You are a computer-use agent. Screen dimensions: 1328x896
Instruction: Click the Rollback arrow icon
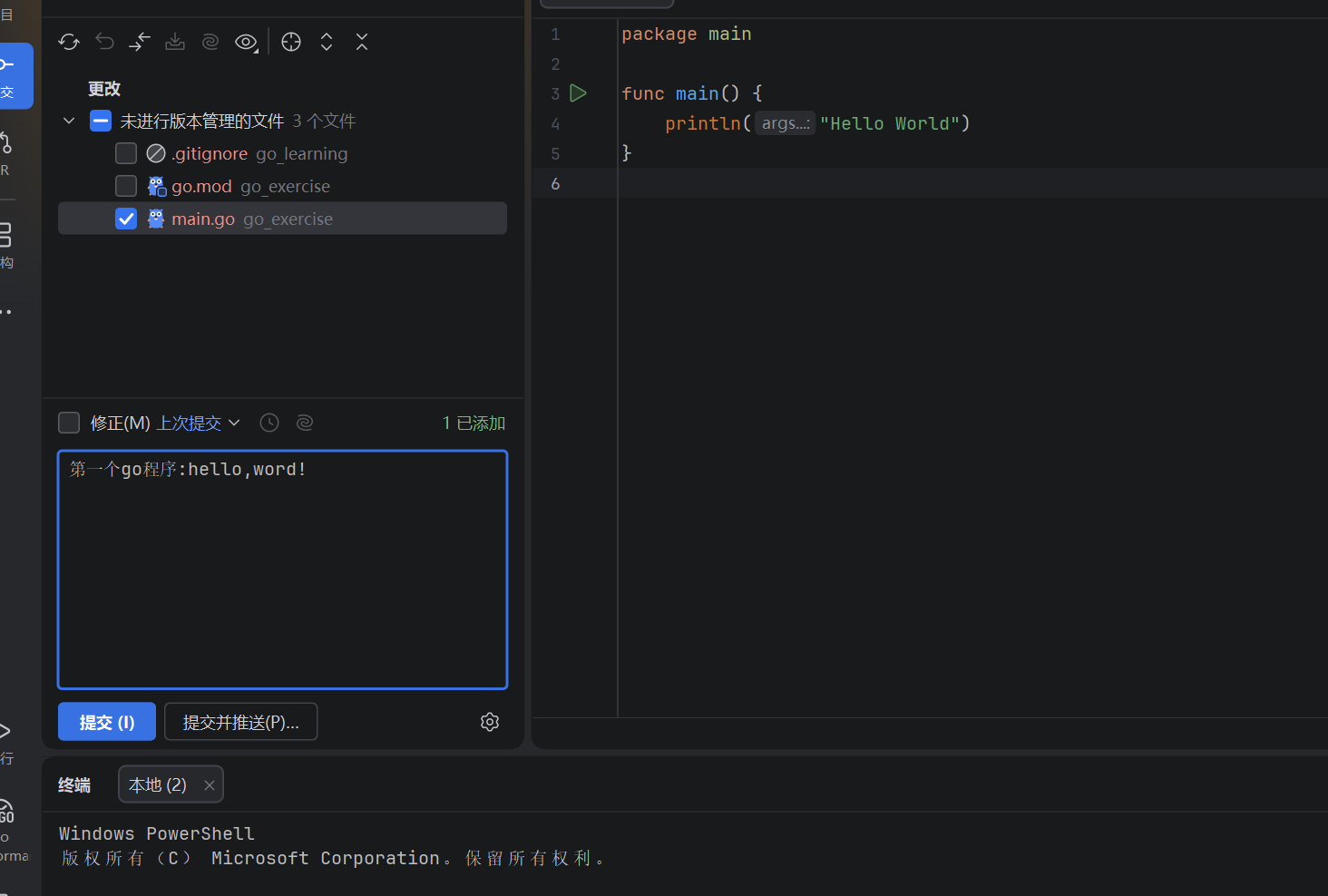coord(104,42)
